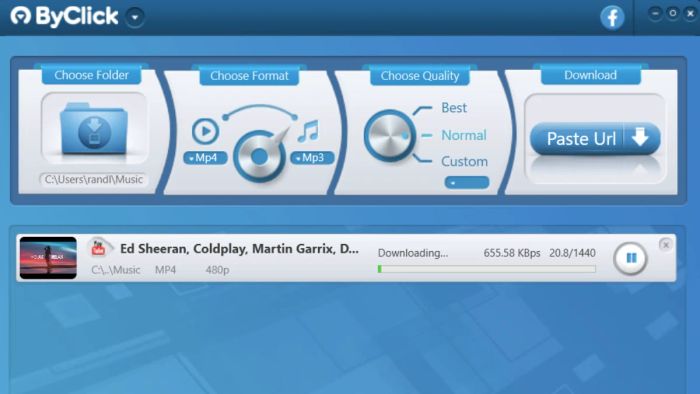Open the ByClick logo dropdown menu
Image resolution: width=700 pixels, height=394 pixels.
[135, 17]
